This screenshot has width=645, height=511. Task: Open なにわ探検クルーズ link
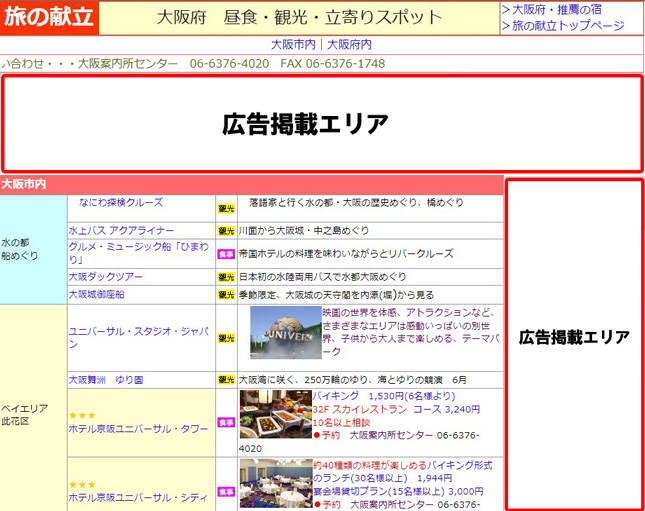point(121,202)
